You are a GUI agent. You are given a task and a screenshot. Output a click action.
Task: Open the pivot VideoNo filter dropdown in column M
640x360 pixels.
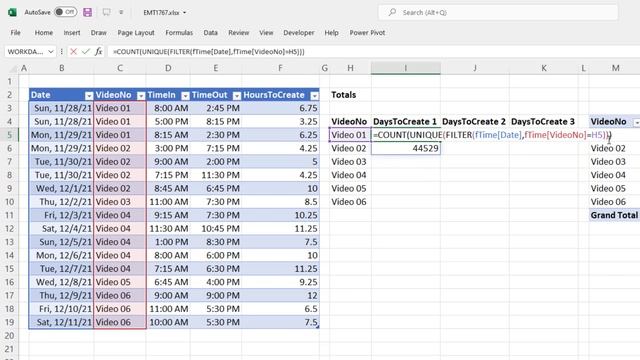[636, 122]
